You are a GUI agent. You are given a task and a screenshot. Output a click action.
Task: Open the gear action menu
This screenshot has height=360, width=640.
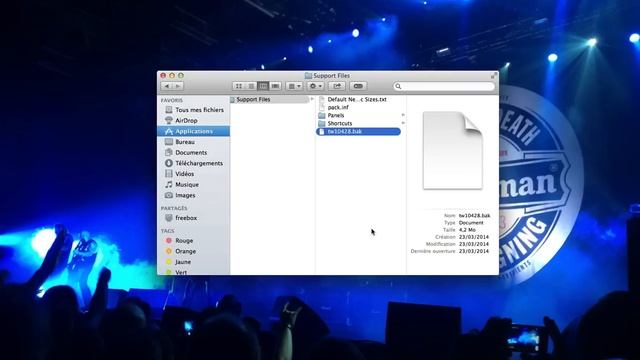(x=316, y=86)
